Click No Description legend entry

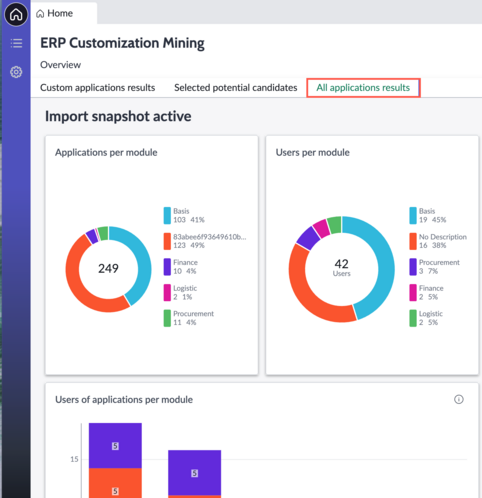pyautogui.click(x=438, y=241)
